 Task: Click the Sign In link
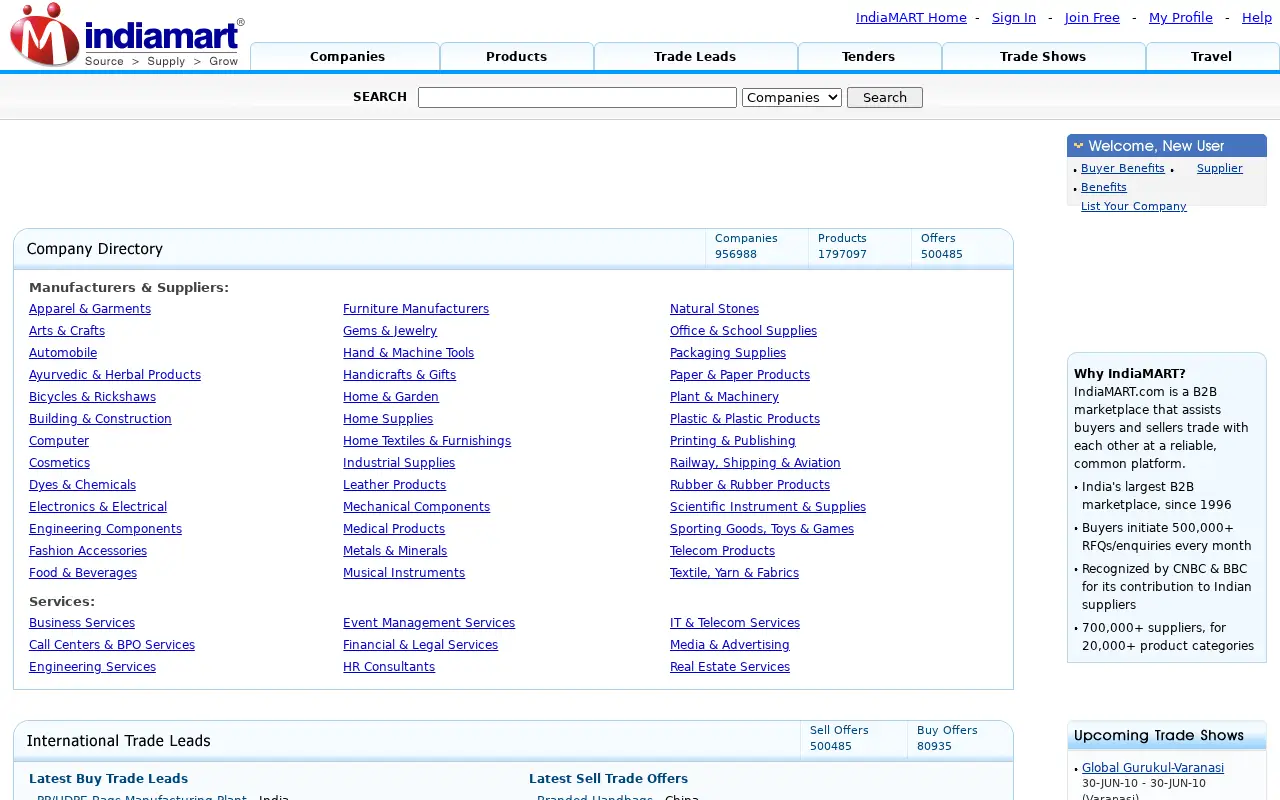pyautogui.click(x=1014, y=18)
